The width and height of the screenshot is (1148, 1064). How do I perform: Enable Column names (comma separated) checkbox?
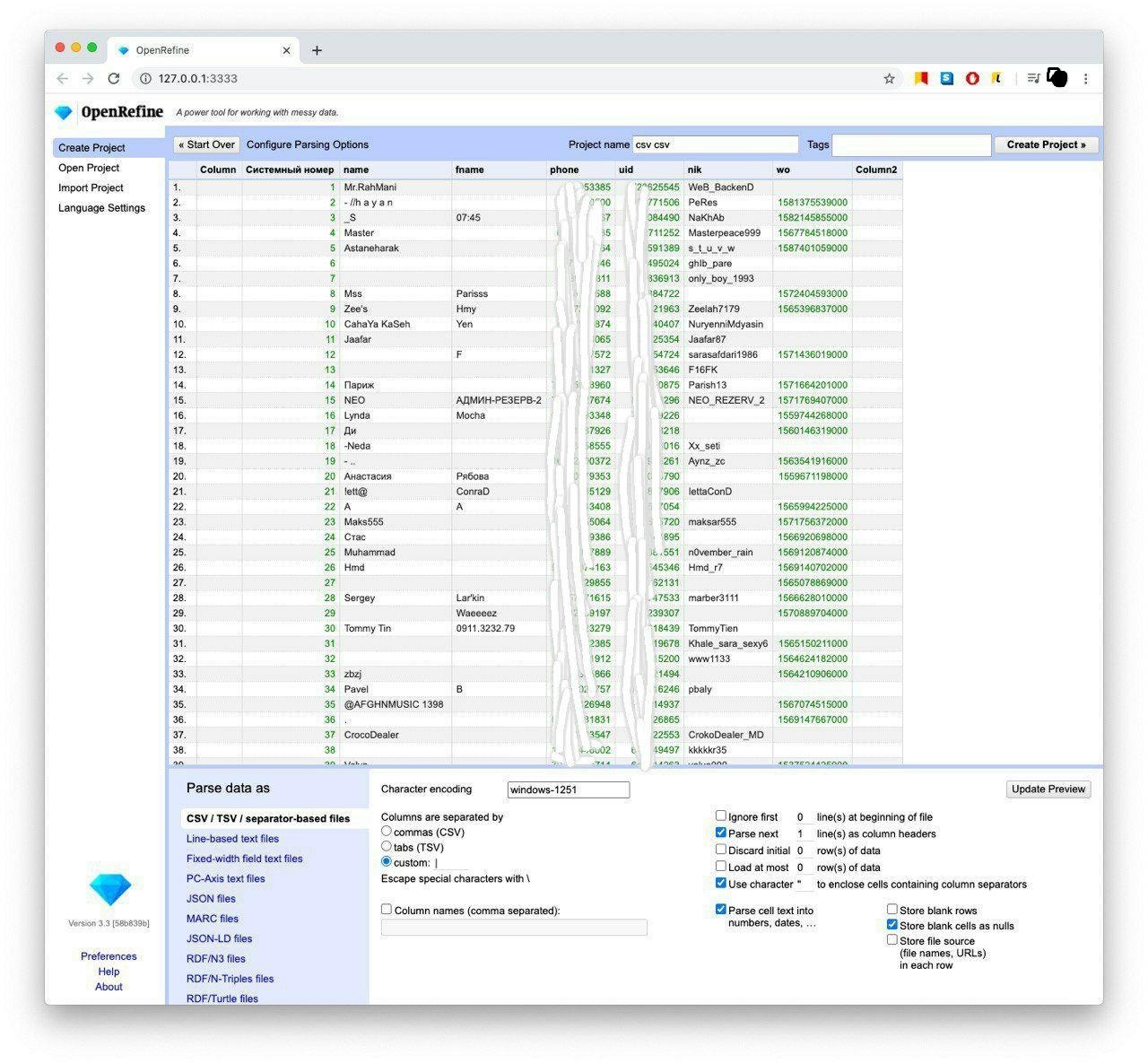pyautogui.click(x=387, y=909)
